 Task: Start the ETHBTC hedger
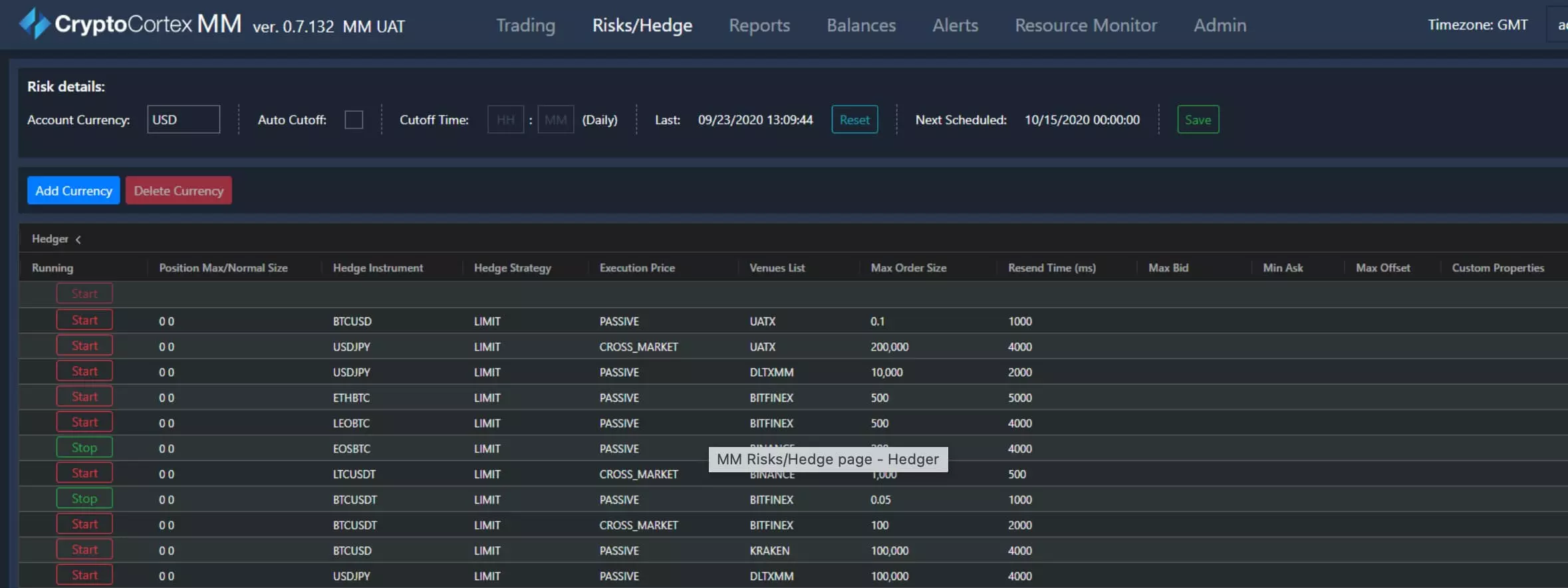84,396
